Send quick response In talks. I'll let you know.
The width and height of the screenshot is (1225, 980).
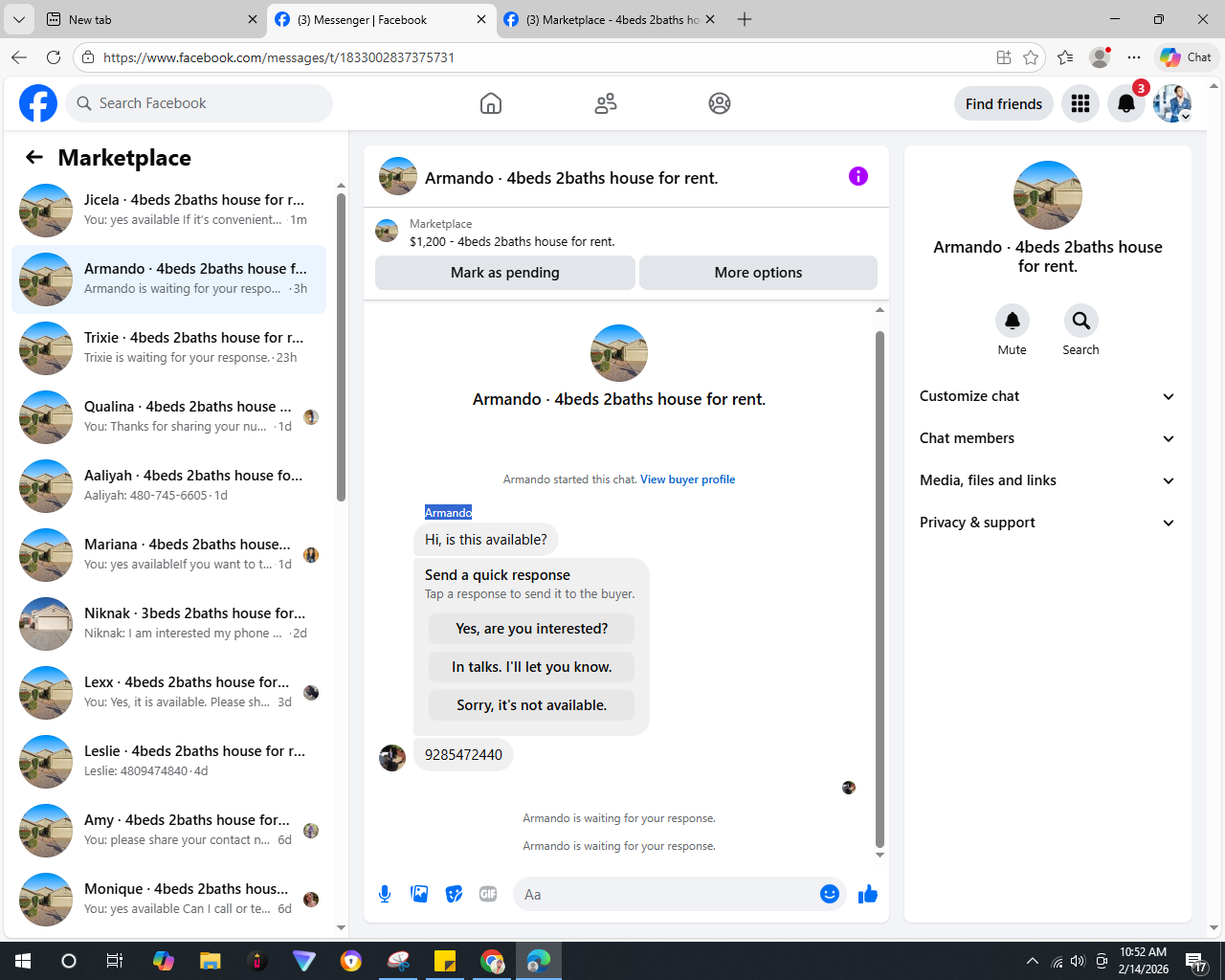tap(531, 667)
